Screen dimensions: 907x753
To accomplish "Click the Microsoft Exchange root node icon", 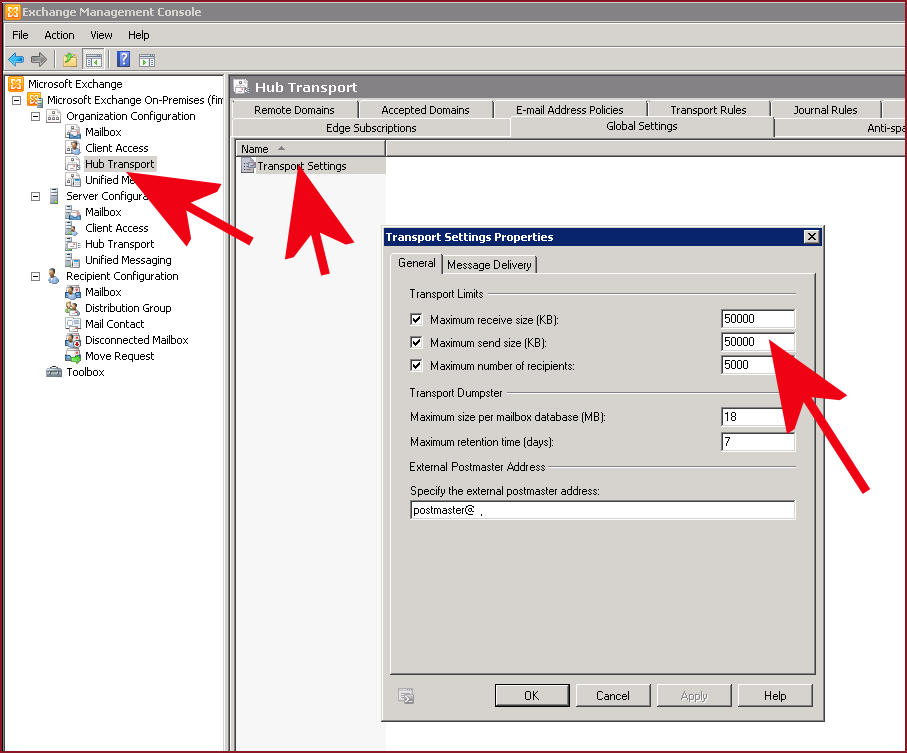I will pos(16,84).
